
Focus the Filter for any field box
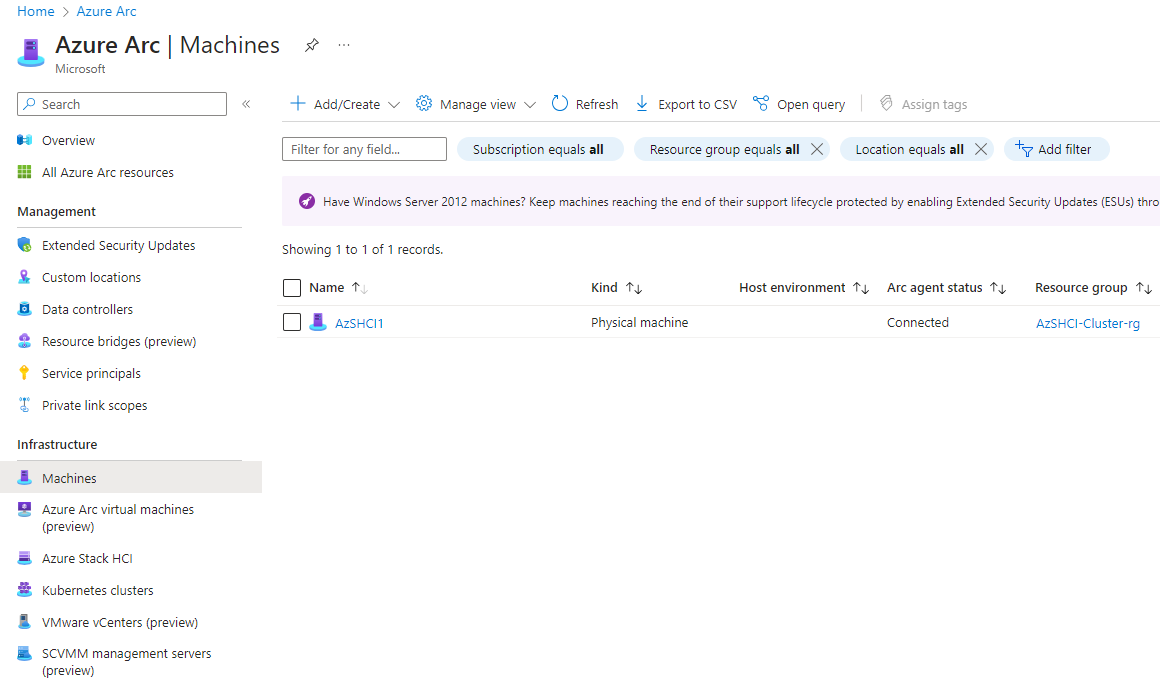(364, 149)
